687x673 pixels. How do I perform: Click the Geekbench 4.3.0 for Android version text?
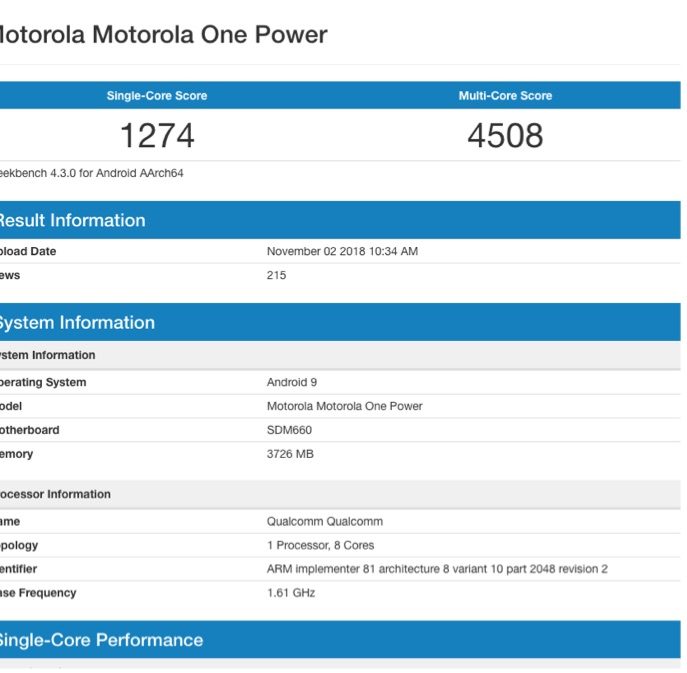tap(92, 173)
